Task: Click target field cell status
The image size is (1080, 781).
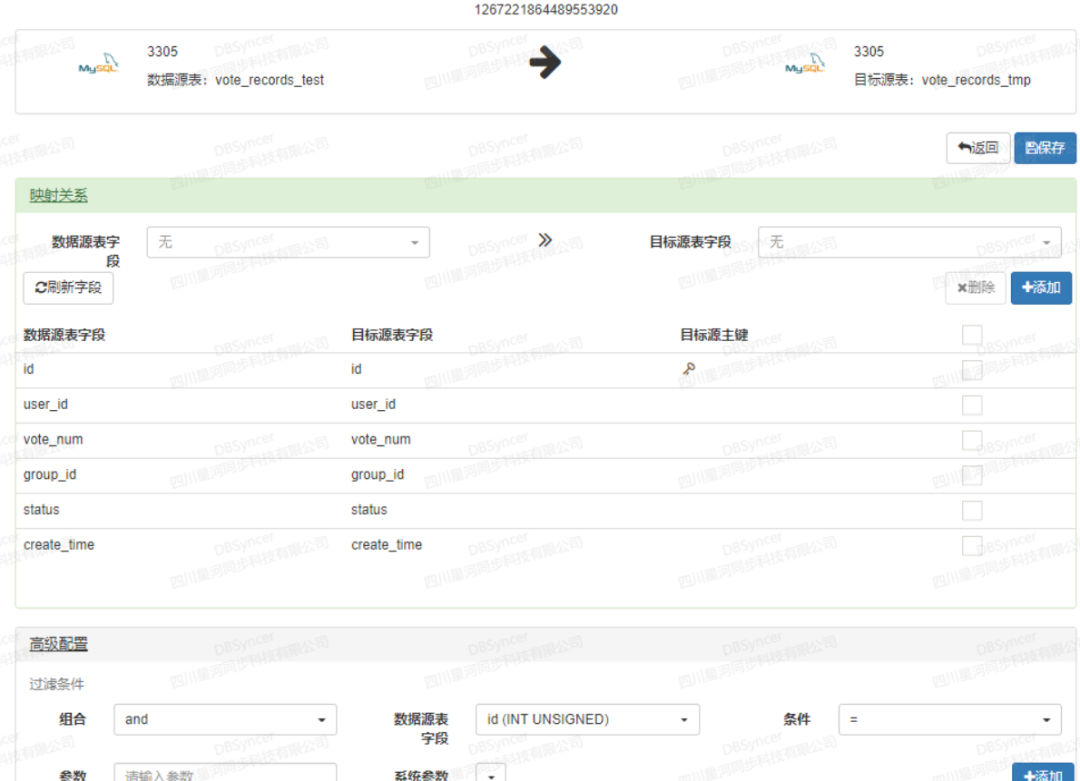Action: coord(369,510)
